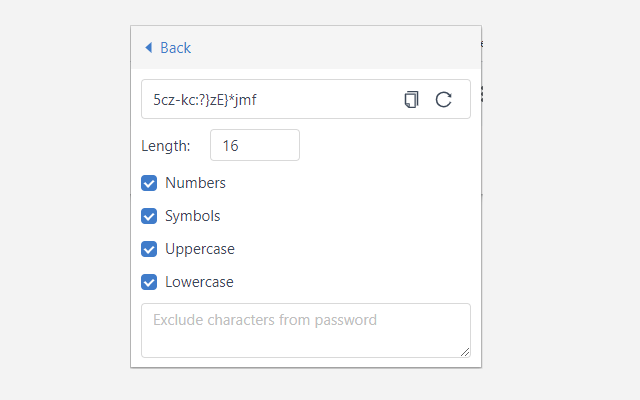Click empty area below the Exclude placeholder text

click(x=300, y=343)
